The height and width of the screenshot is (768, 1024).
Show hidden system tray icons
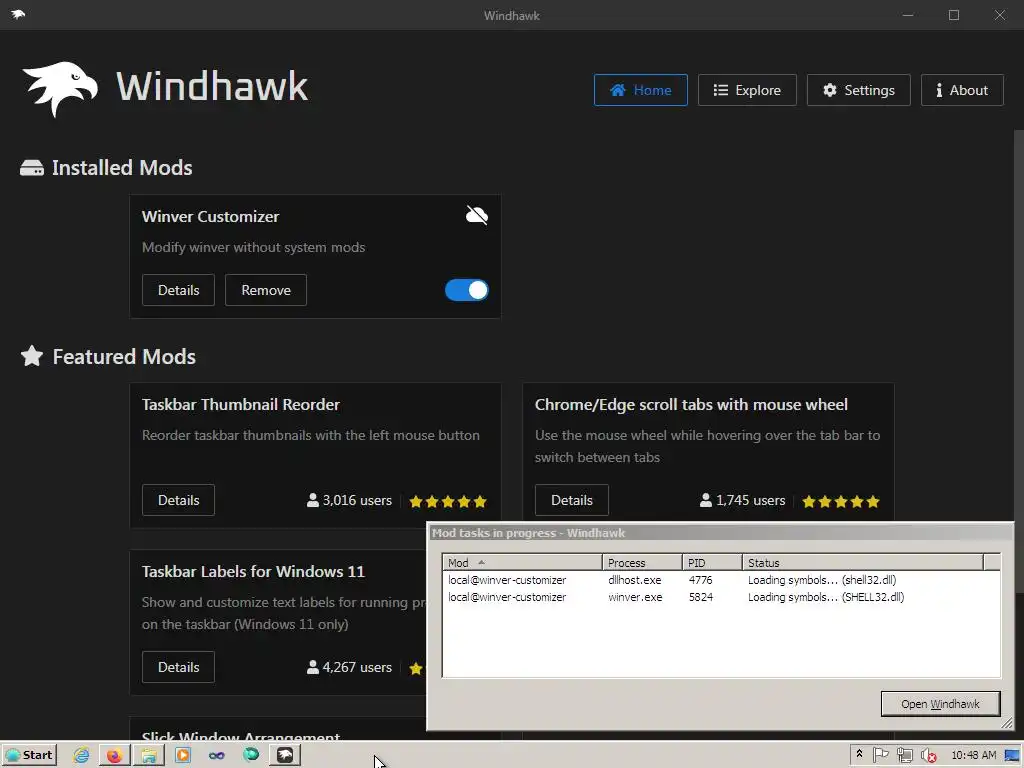click(x=859, y=754)
